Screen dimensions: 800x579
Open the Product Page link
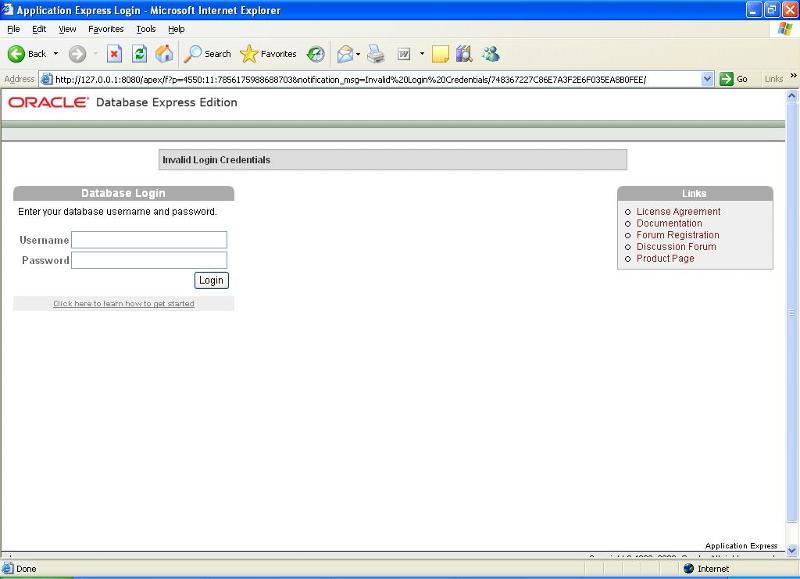(665, 259)
